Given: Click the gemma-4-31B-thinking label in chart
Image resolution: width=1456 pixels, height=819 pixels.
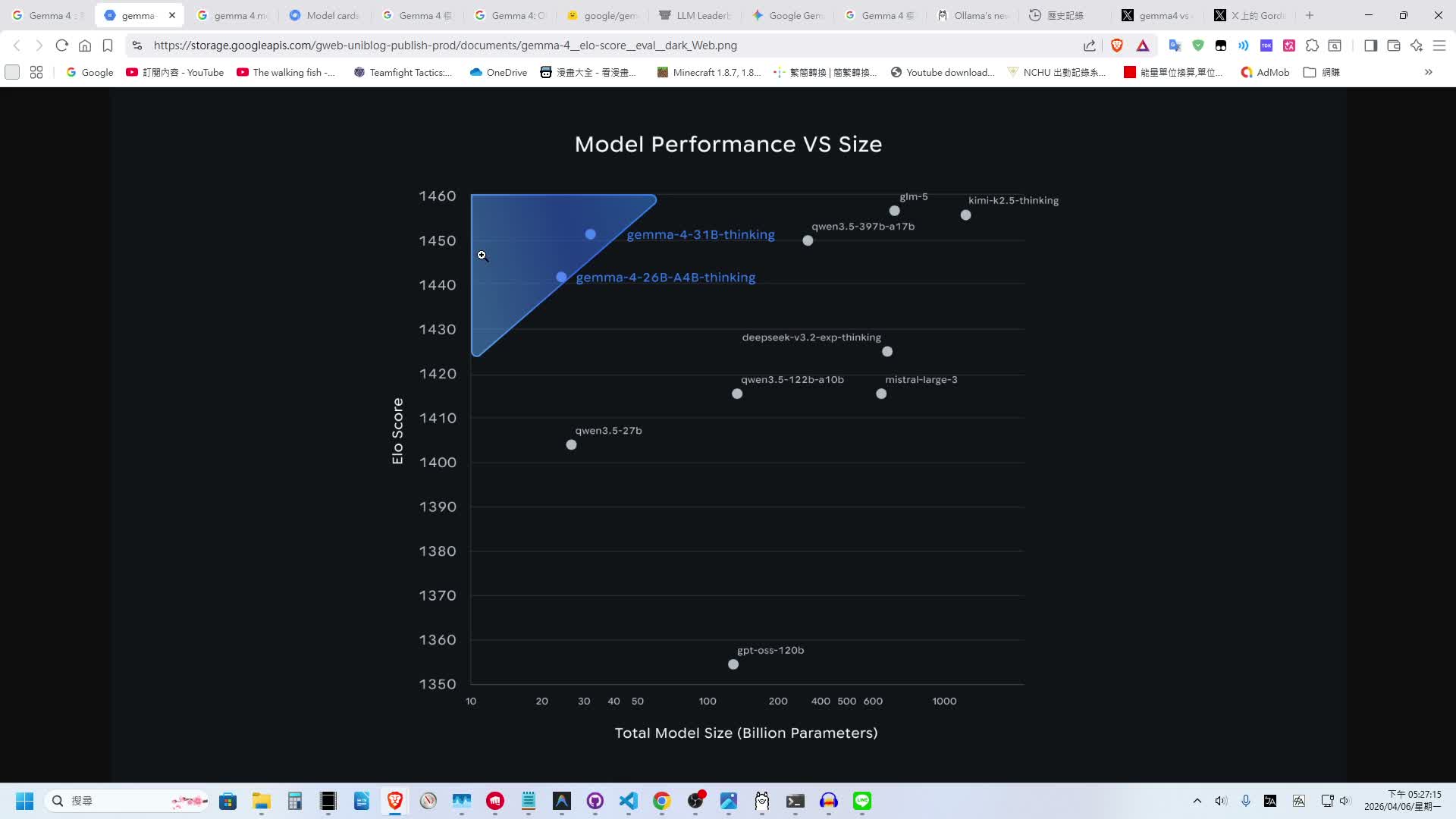Looking at the screenshot, I should coord(701,234).
